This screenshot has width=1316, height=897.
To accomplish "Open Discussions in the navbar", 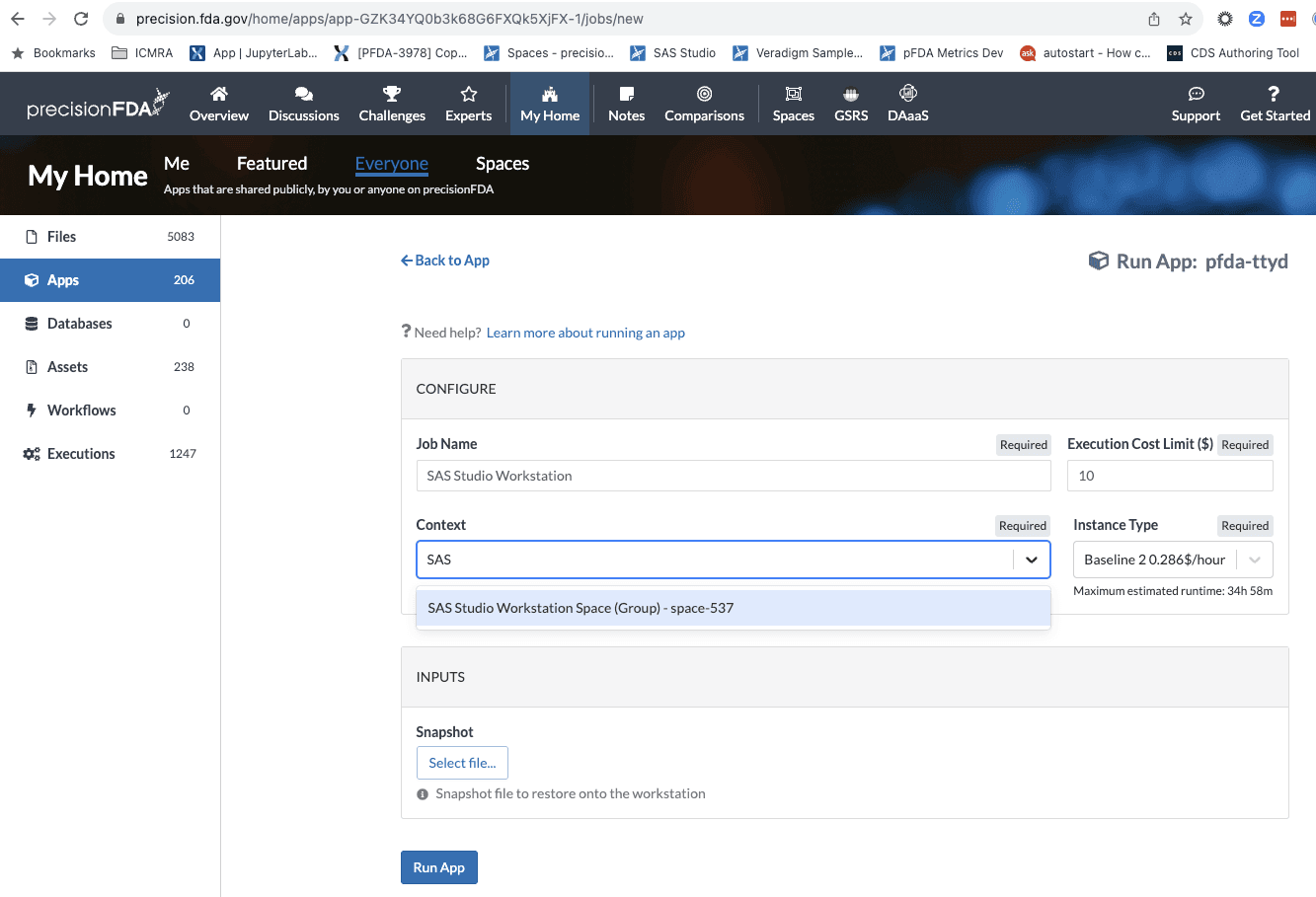I will (x=304, y=104).
